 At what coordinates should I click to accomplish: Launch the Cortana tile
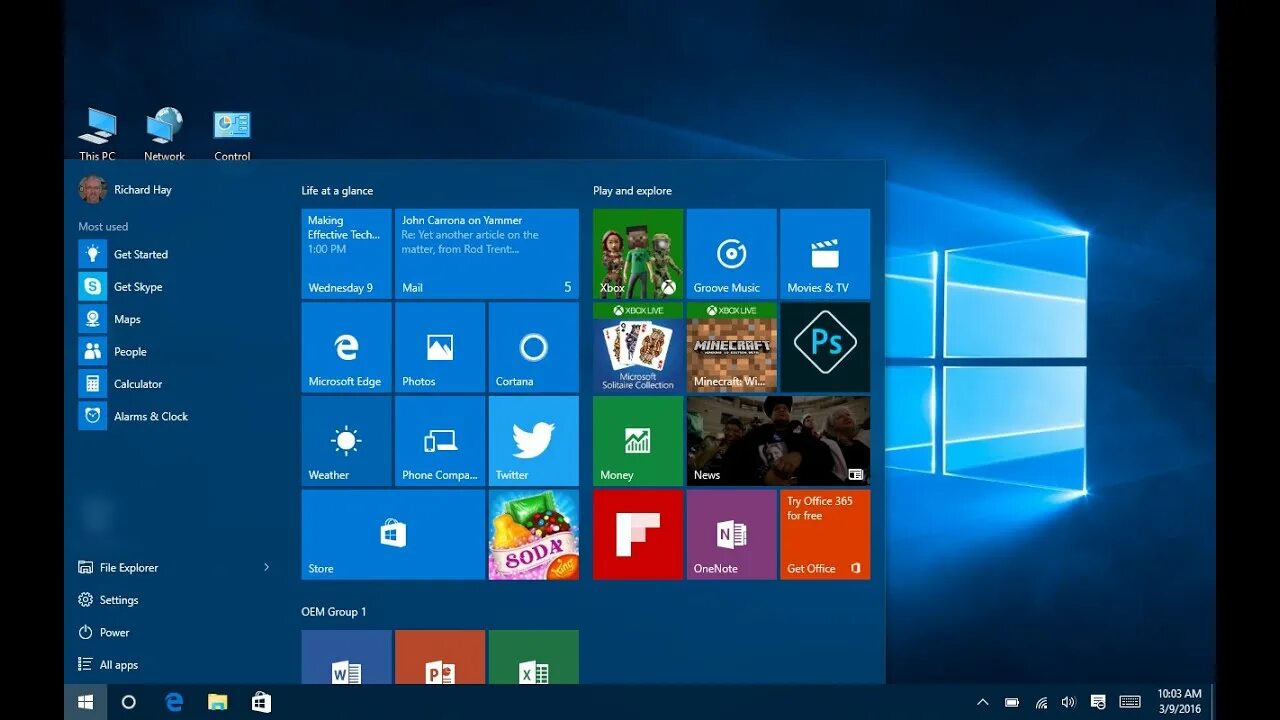(534, 347)
